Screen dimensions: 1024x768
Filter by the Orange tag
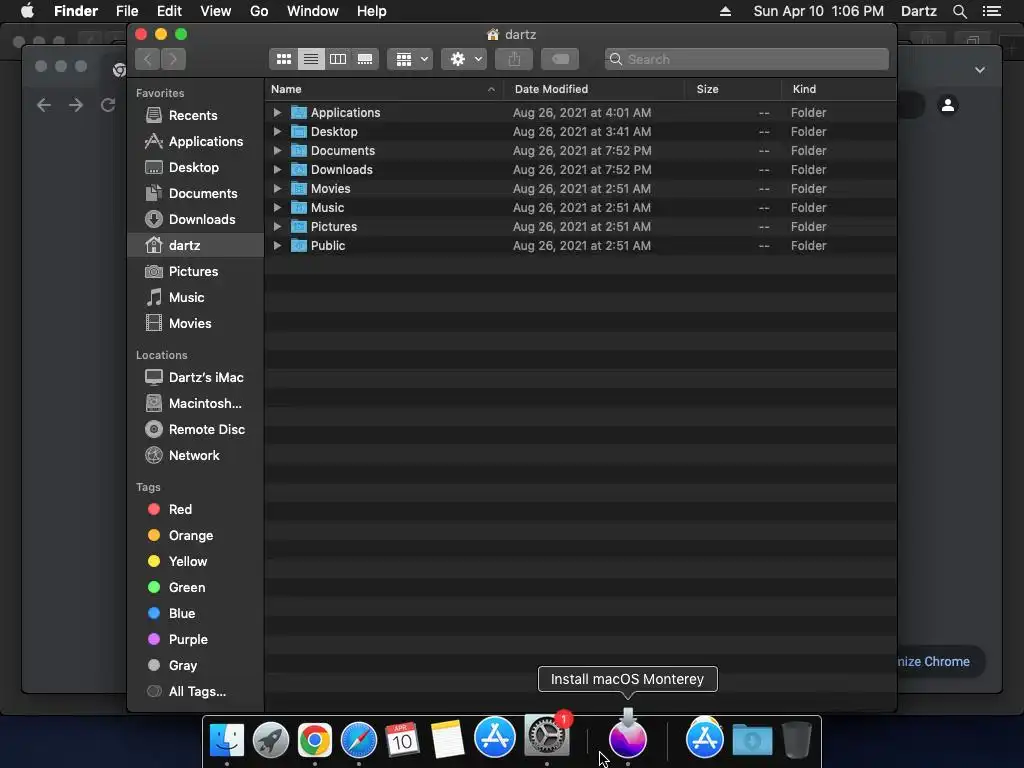coord(195,536)
